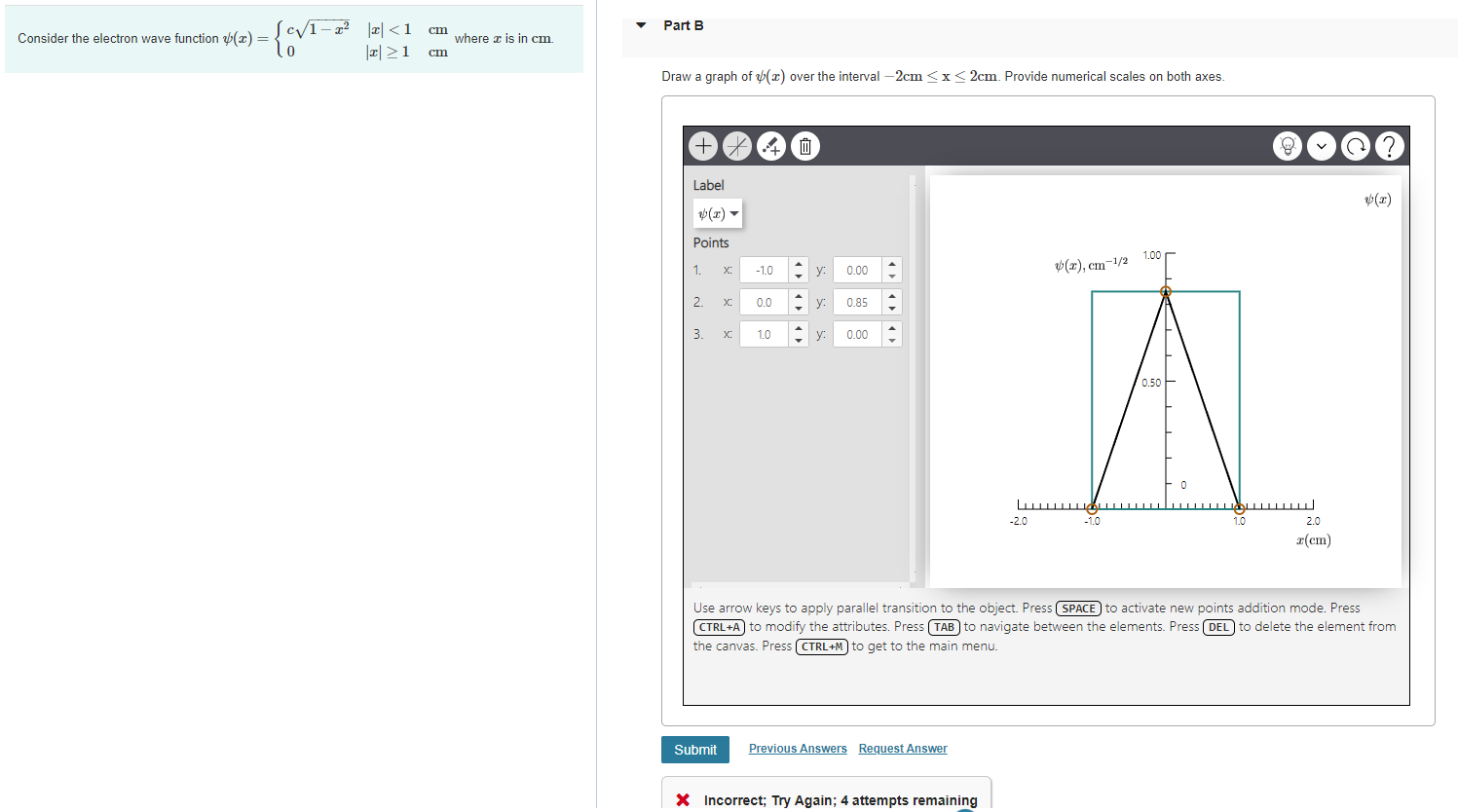Activate the add points pen tool
The width and height of the screenshot is (1458, 812).
click(x=771, y=145)
